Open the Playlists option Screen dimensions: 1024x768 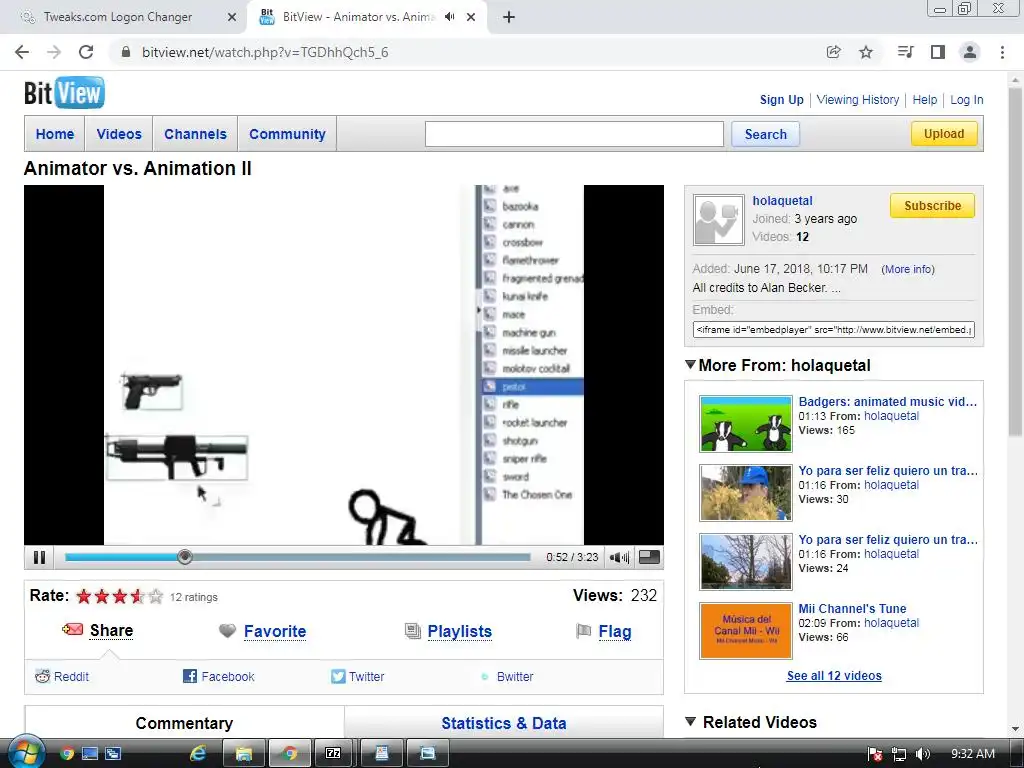(x=460, y=632)
